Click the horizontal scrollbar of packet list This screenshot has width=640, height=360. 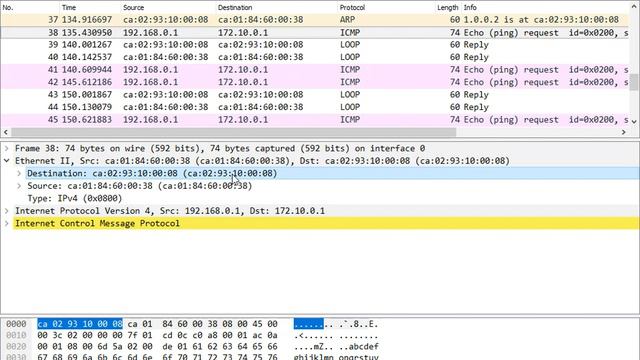(233, 132)
